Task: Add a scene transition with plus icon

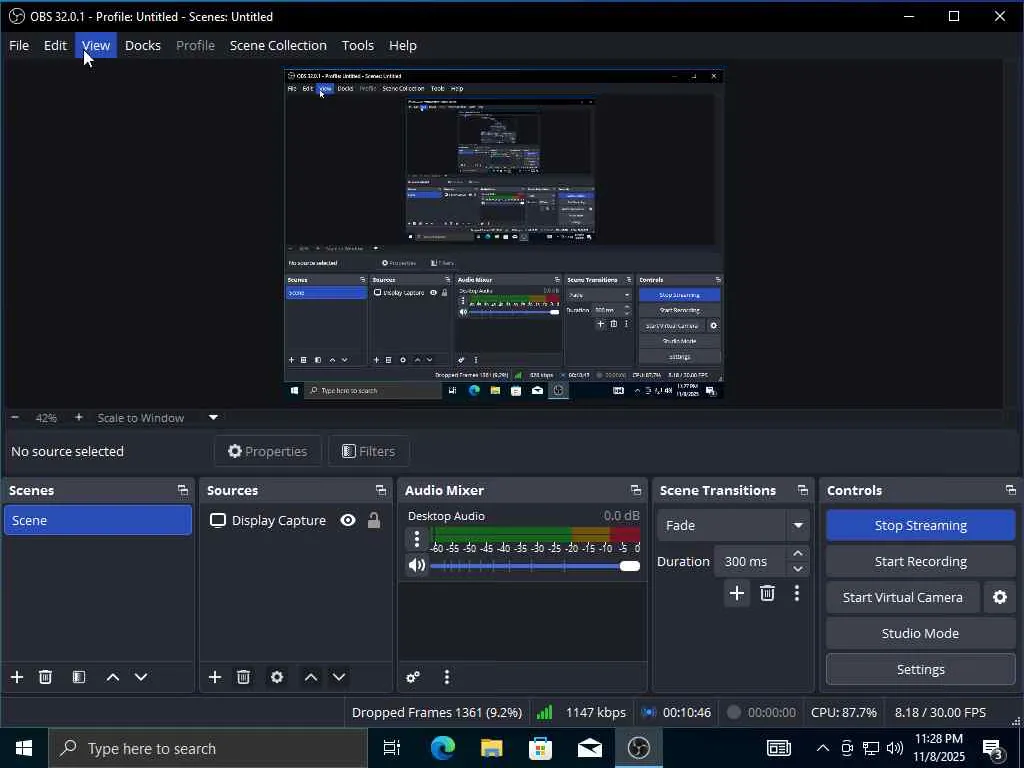Action: click(737, 593)
